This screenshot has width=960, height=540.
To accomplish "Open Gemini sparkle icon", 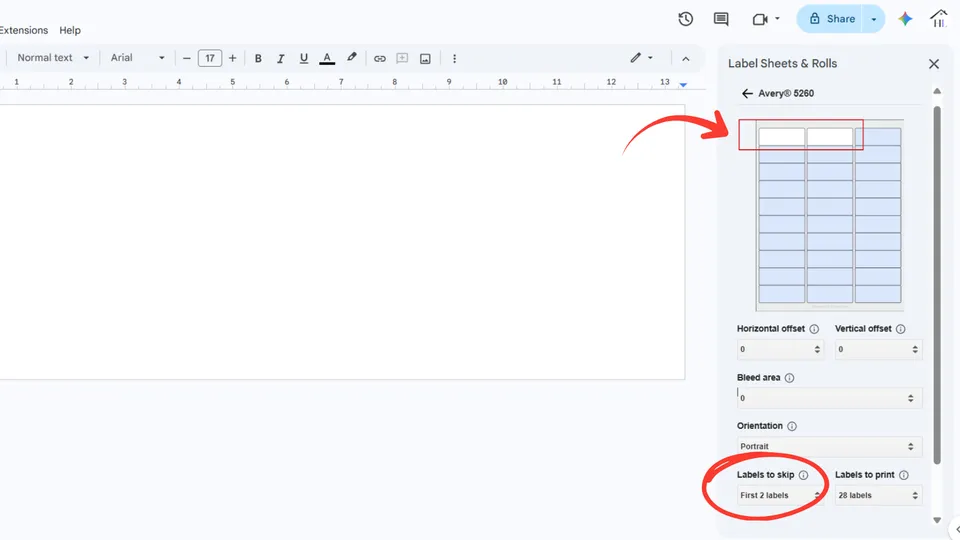I will point(905,19).
